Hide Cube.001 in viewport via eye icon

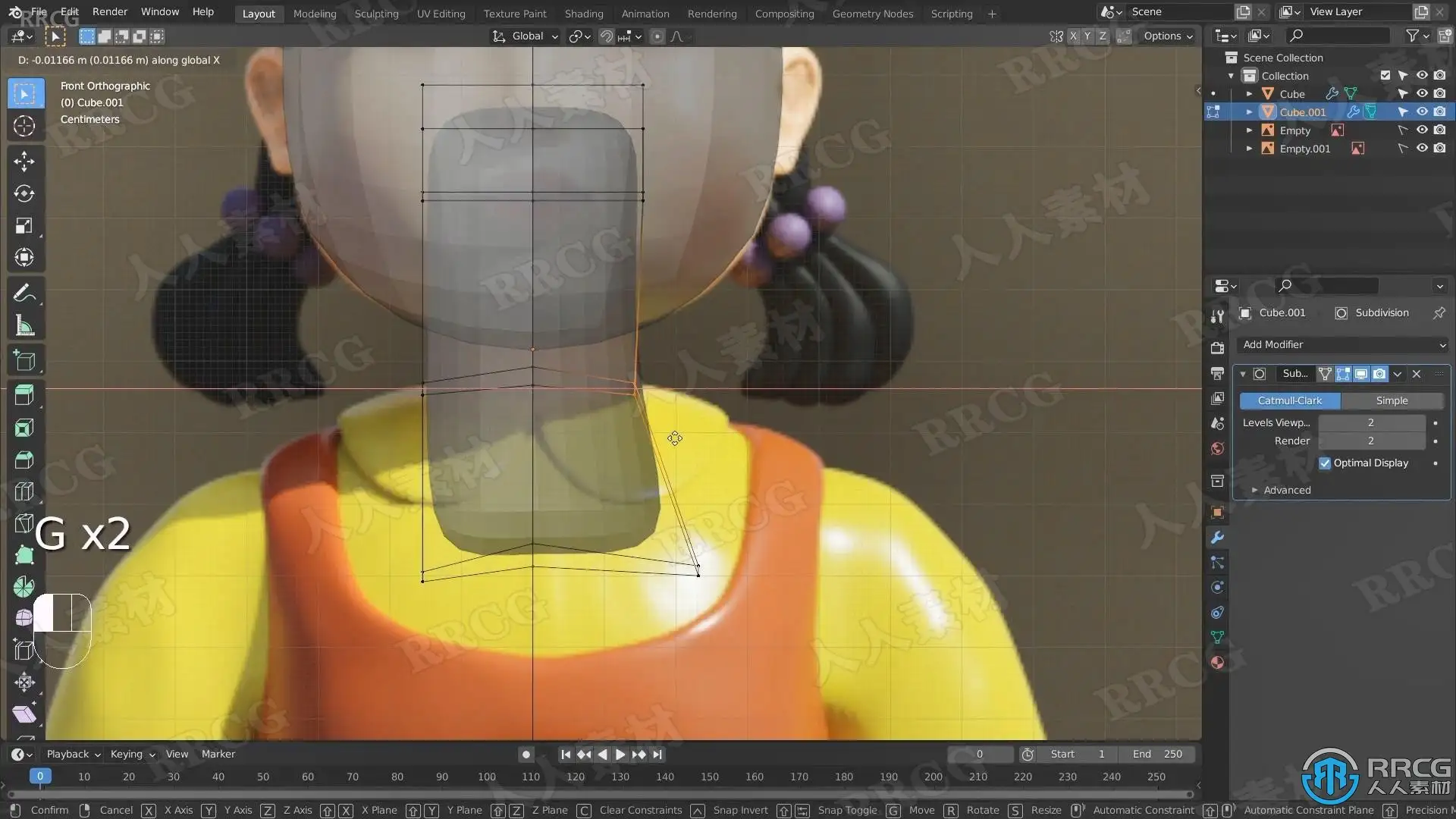click(x=1422, y=111)
